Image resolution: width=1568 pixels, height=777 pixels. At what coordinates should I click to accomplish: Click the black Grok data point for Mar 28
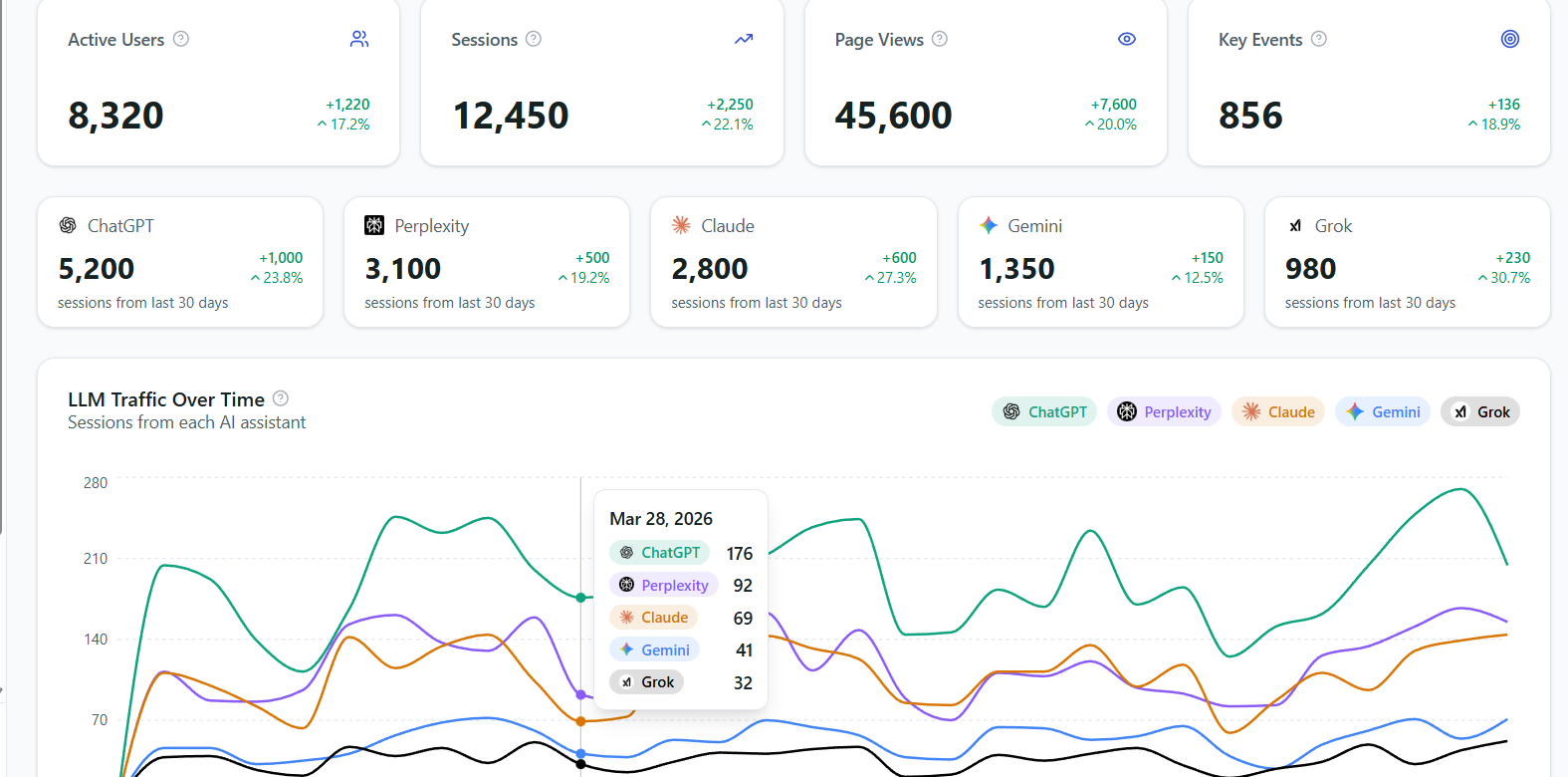pyautogui.click(x=581, y=764)
